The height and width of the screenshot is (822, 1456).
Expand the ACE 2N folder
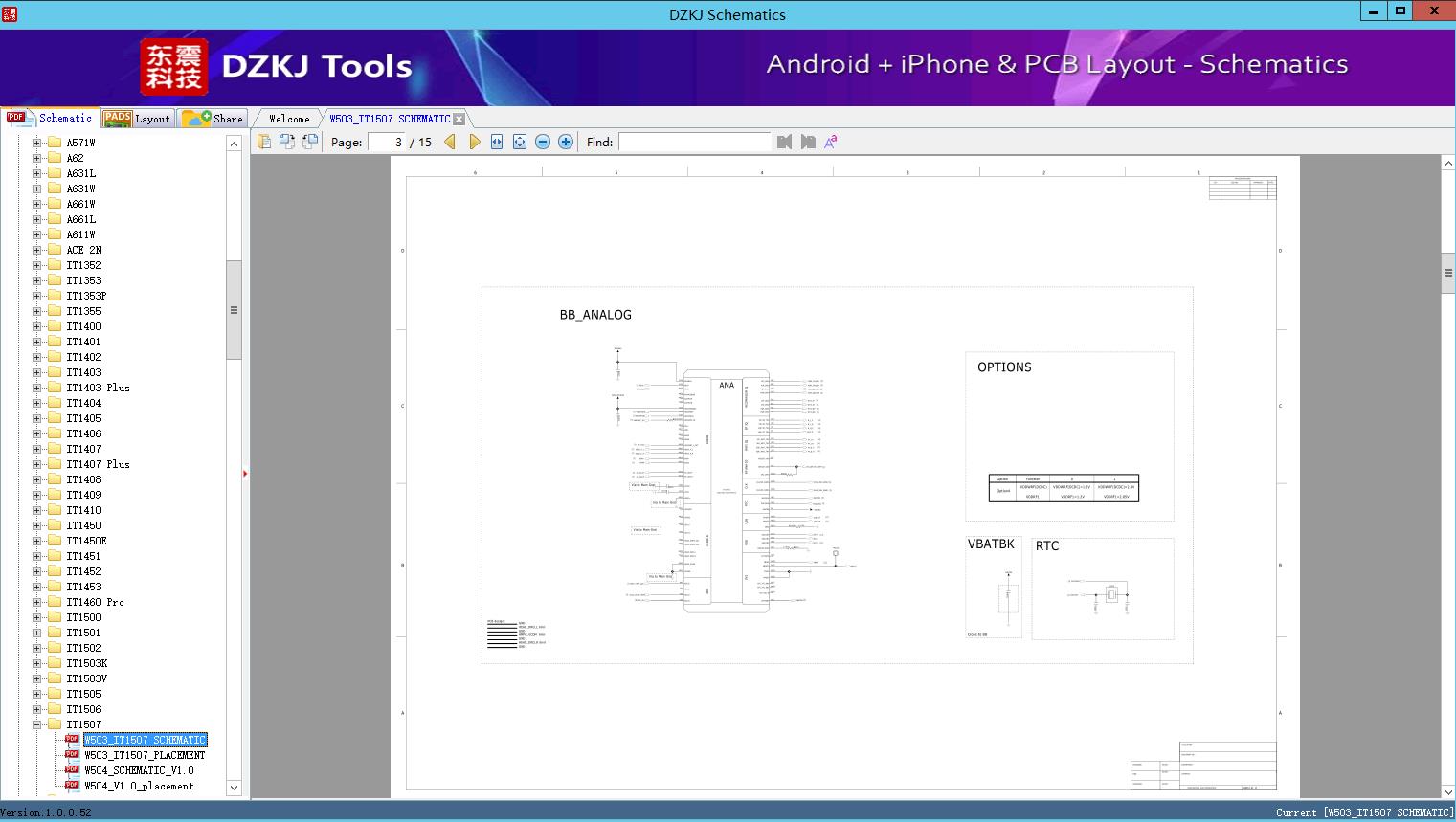[37, 250]
